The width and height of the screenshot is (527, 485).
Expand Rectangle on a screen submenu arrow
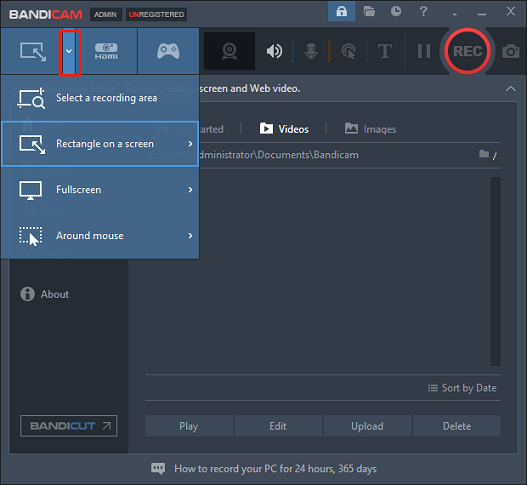point(191,144)
